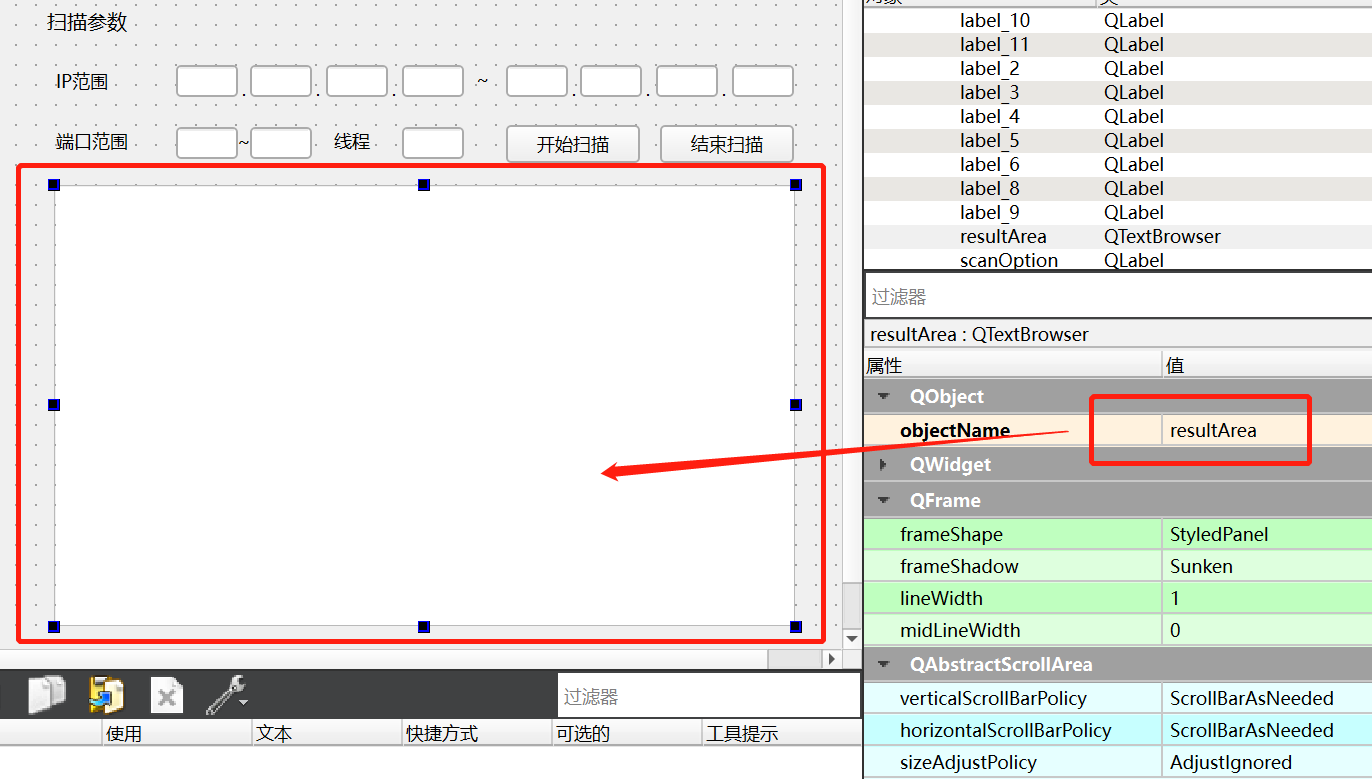Click the action editor 过滤器 filter field
Viewport: 1372px width, 779px height.
click(709, 696)
